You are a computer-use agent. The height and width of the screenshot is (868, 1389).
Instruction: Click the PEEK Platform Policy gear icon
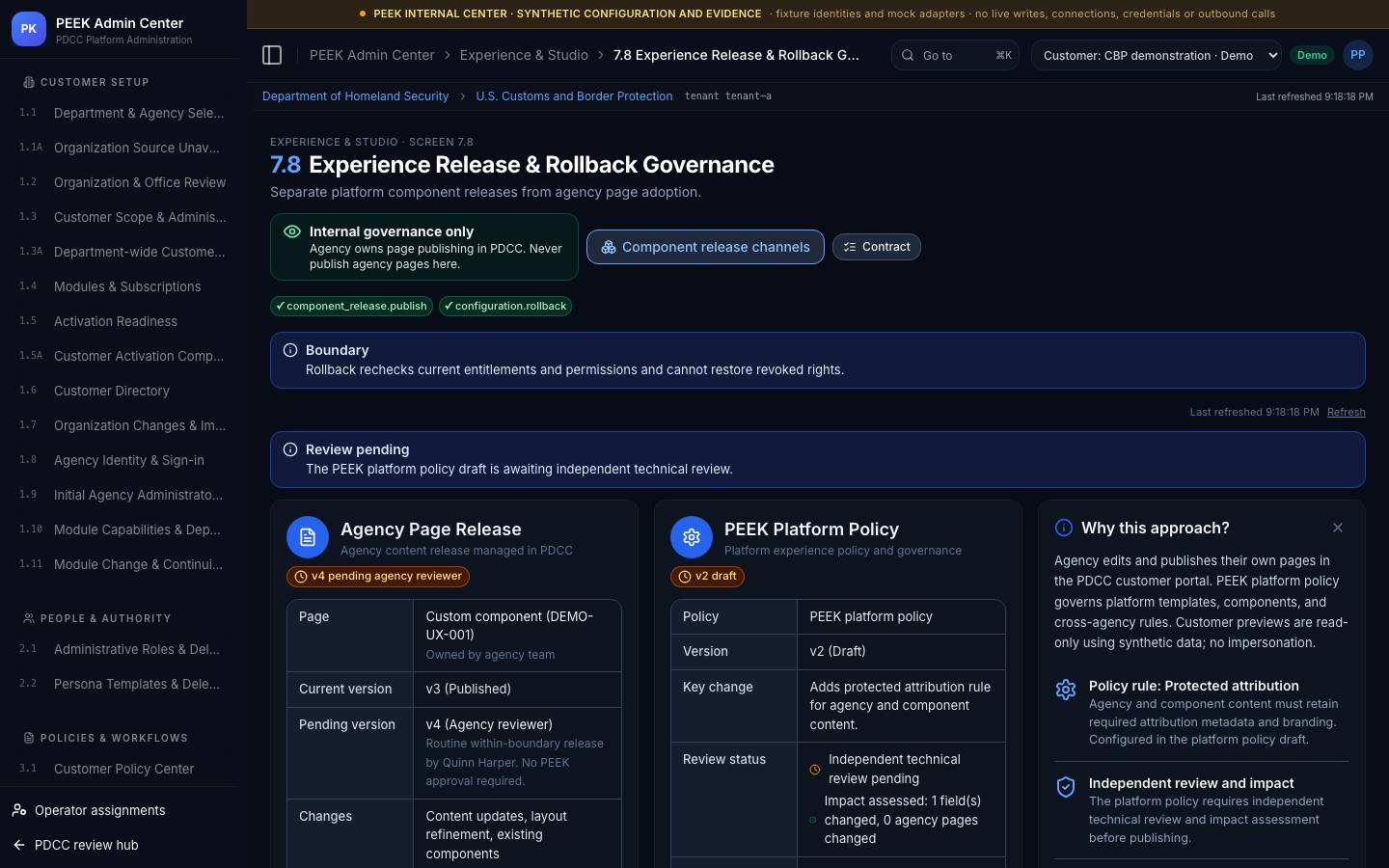[x=692, y=537]
